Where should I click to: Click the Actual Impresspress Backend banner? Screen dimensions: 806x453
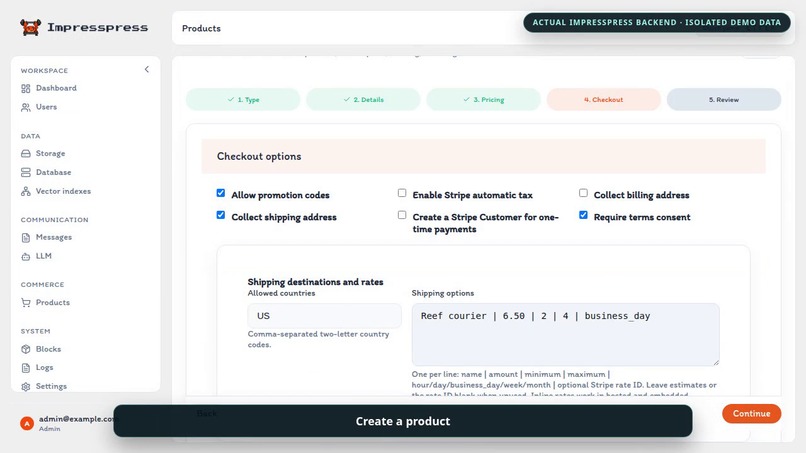click(x=656, y=23)
